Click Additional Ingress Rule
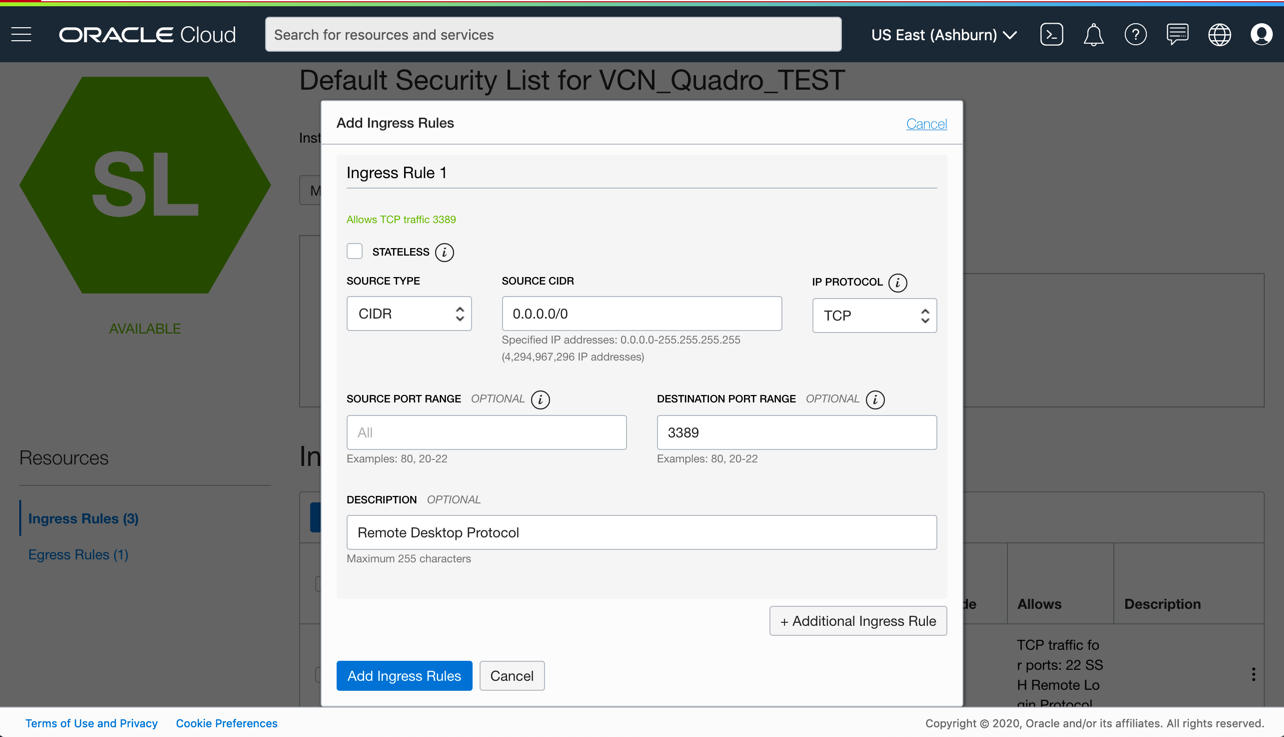 857,621
